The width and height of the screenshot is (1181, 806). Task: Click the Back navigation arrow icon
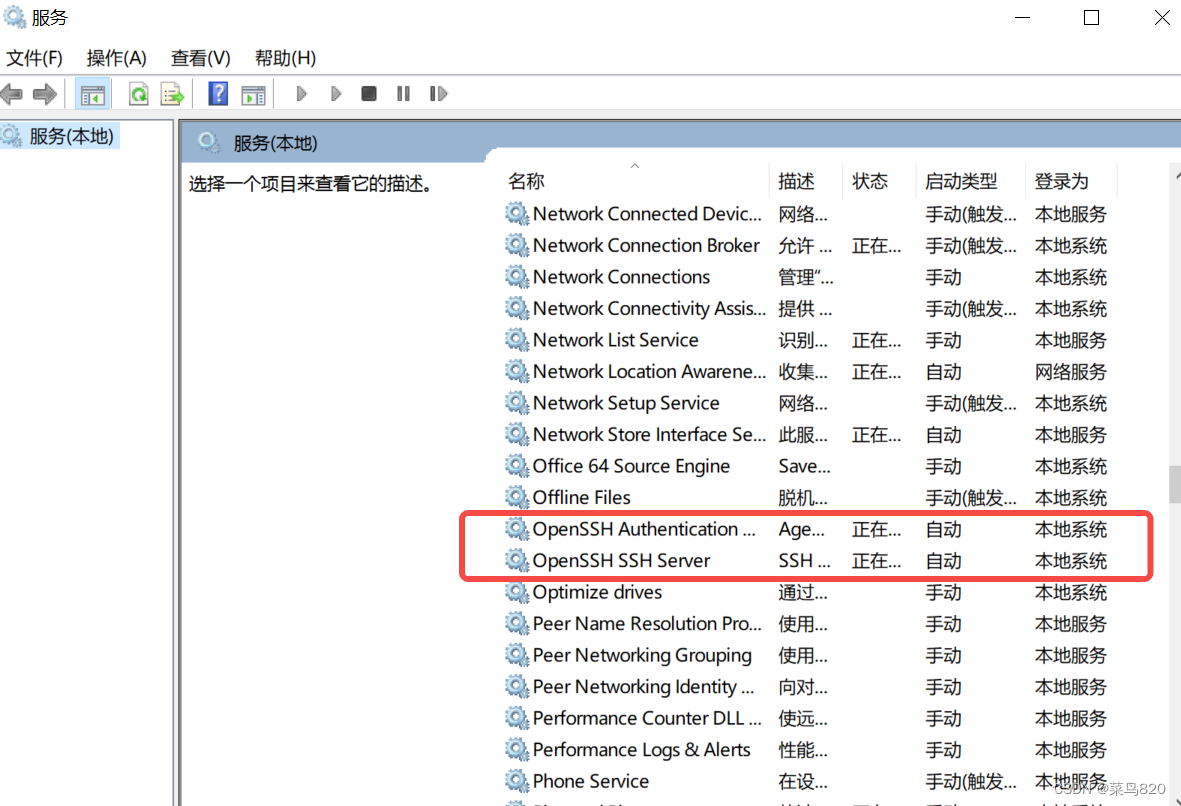coord(12,93)
